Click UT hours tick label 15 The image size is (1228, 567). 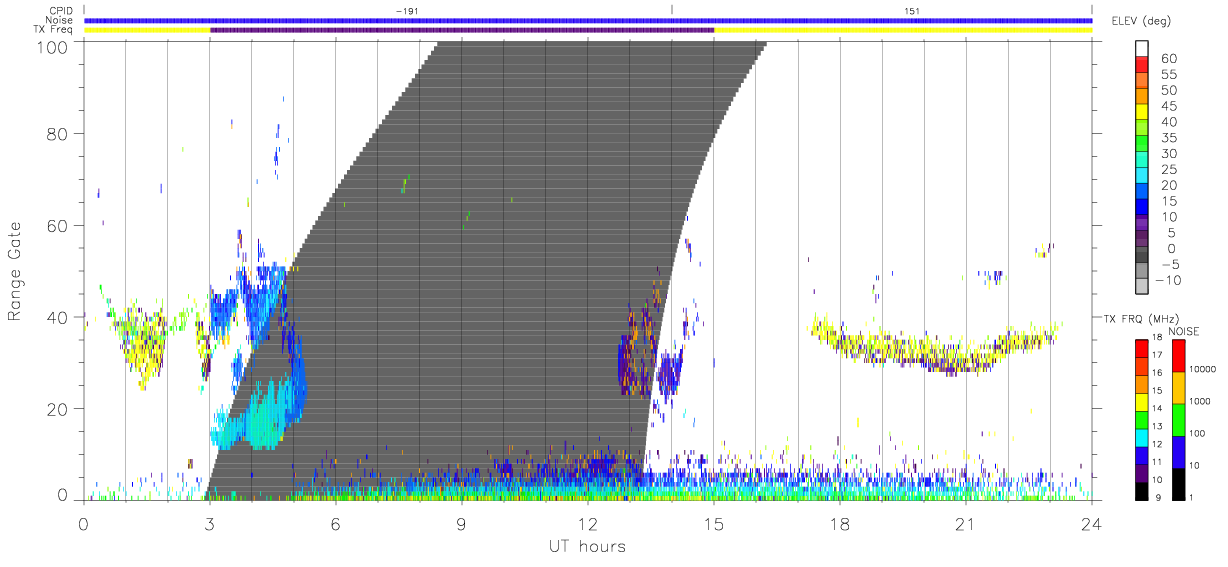pyautogui.click(x=714, y=523)
